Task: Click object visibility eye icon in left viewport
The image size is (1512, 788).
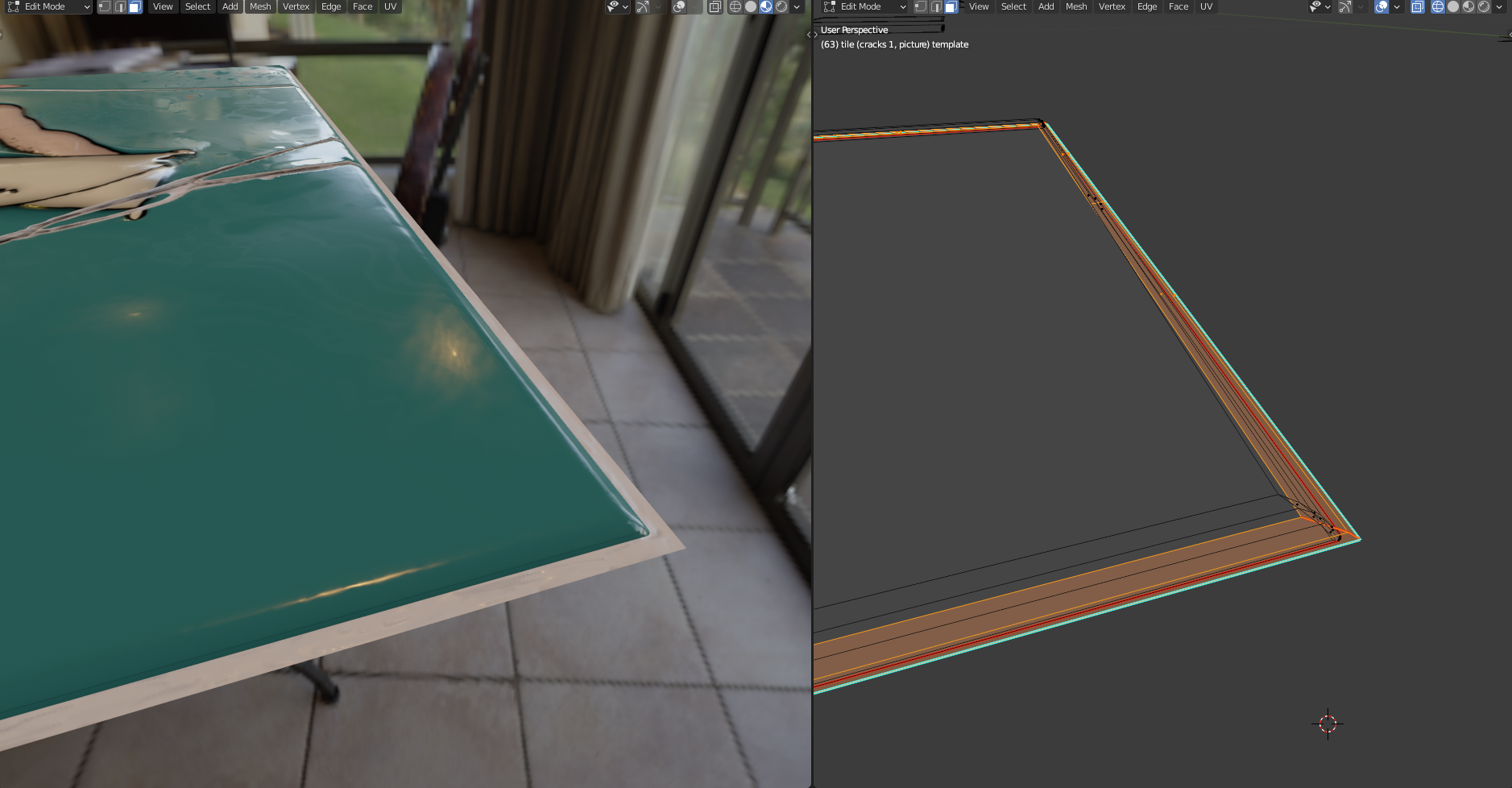Action: (x=613, y=6)
